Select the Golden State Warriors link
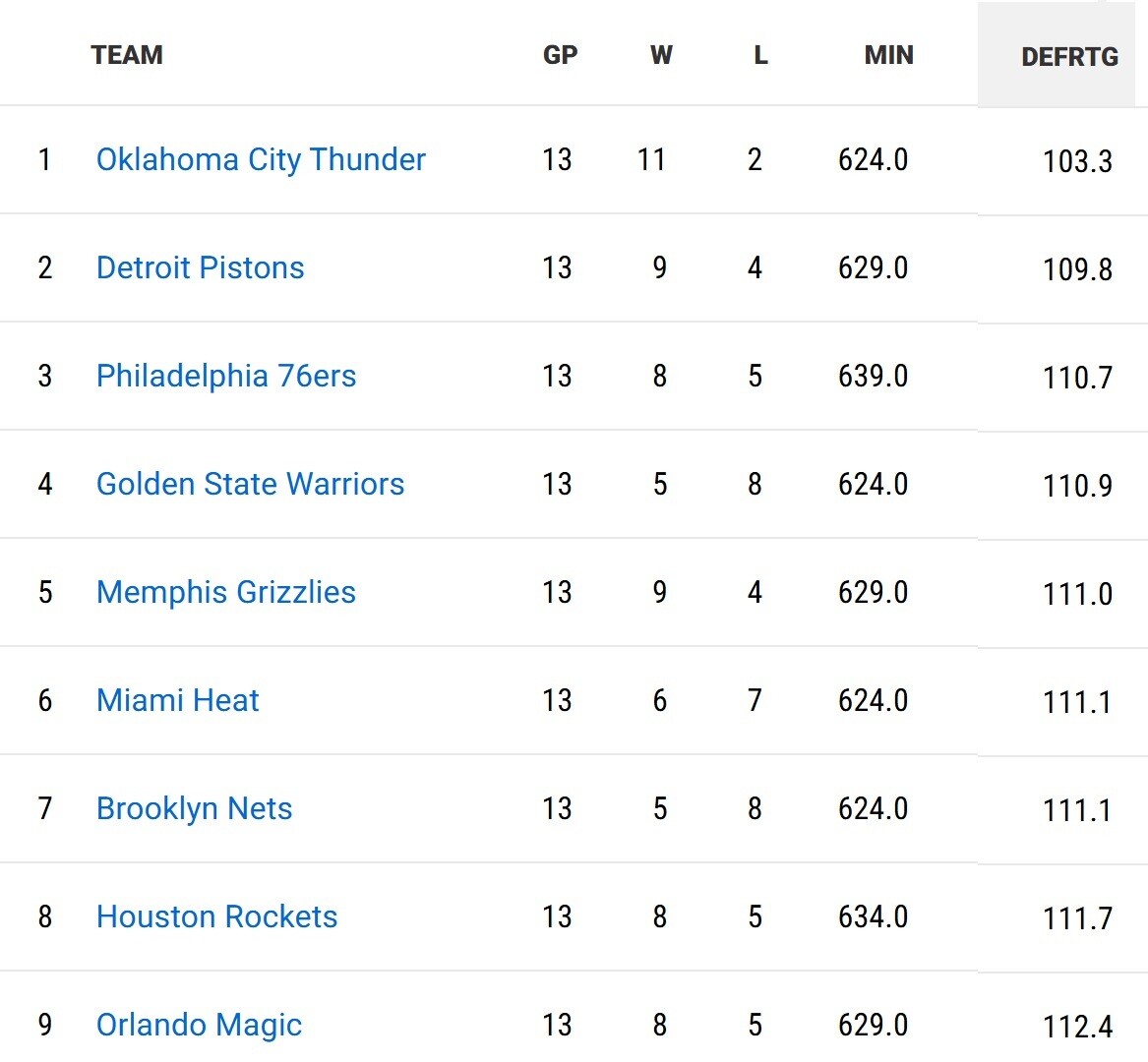Screen dimensions: 1148x1062 click(x=250, y=484)
